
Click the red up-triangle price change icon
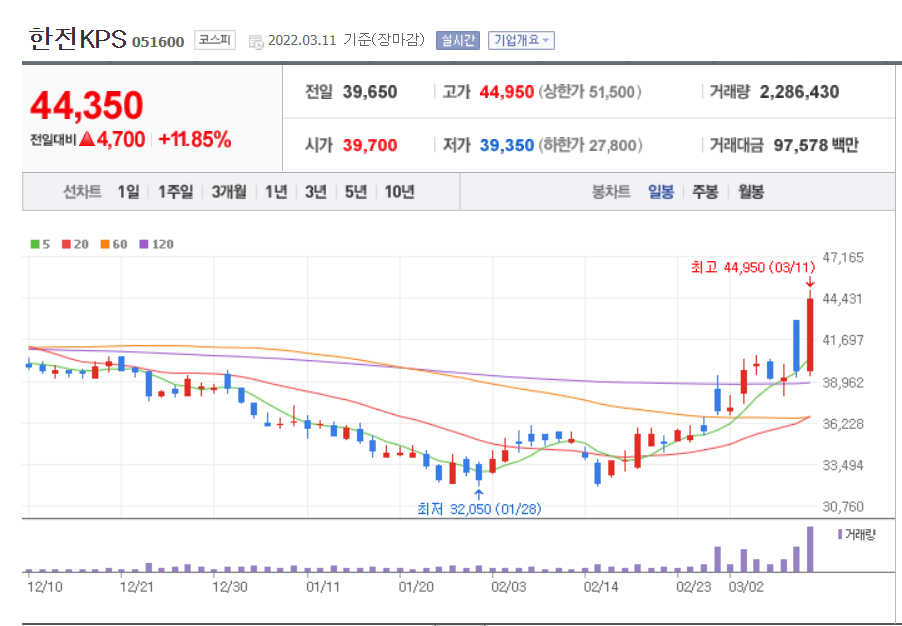87,139
